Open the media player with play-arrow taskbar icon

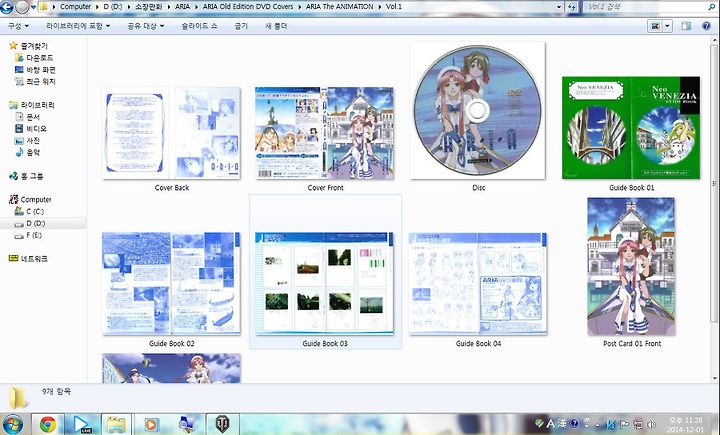tap(82, 424)
